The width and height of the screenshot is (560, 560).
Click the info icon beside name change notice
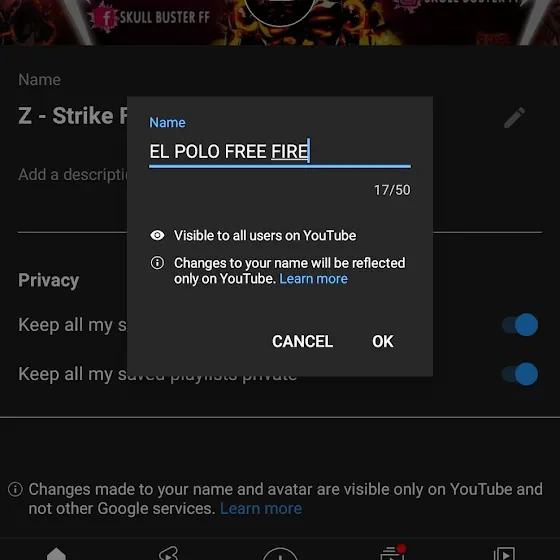(x=157, y=263)
